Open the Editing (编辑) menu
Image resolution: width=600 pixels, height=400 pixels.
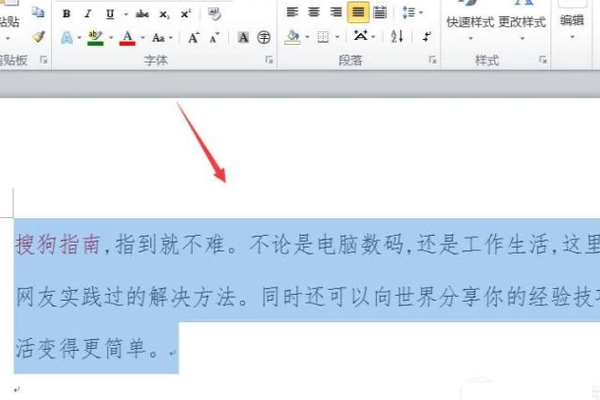point(572,22)
